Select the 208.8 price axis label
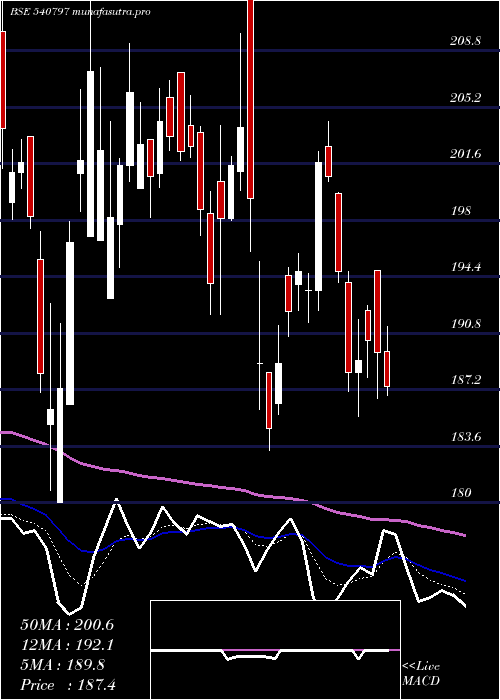 [x=465, y=41]
